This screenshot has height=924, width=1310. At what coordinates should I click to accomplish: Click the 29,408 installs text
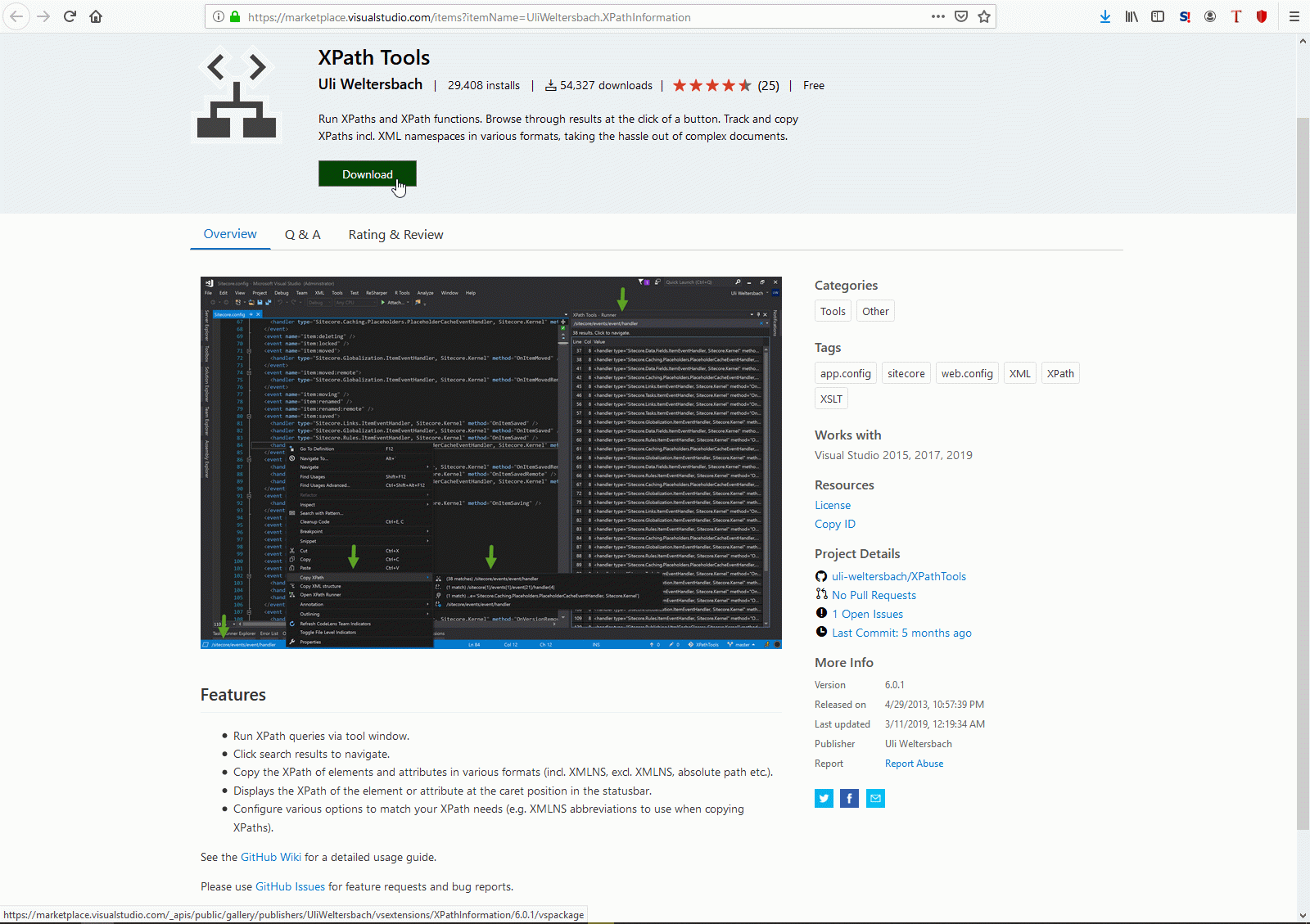(x=483, y=85)
